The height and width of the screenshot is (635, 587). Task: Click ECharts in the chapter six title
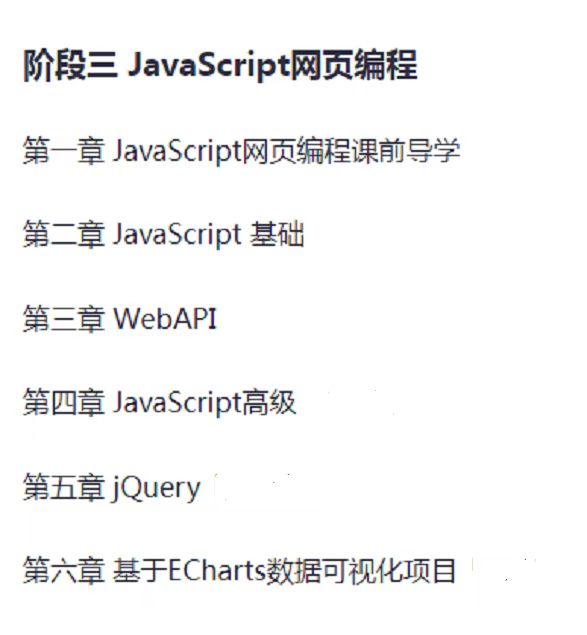click(x=216, y=571)
